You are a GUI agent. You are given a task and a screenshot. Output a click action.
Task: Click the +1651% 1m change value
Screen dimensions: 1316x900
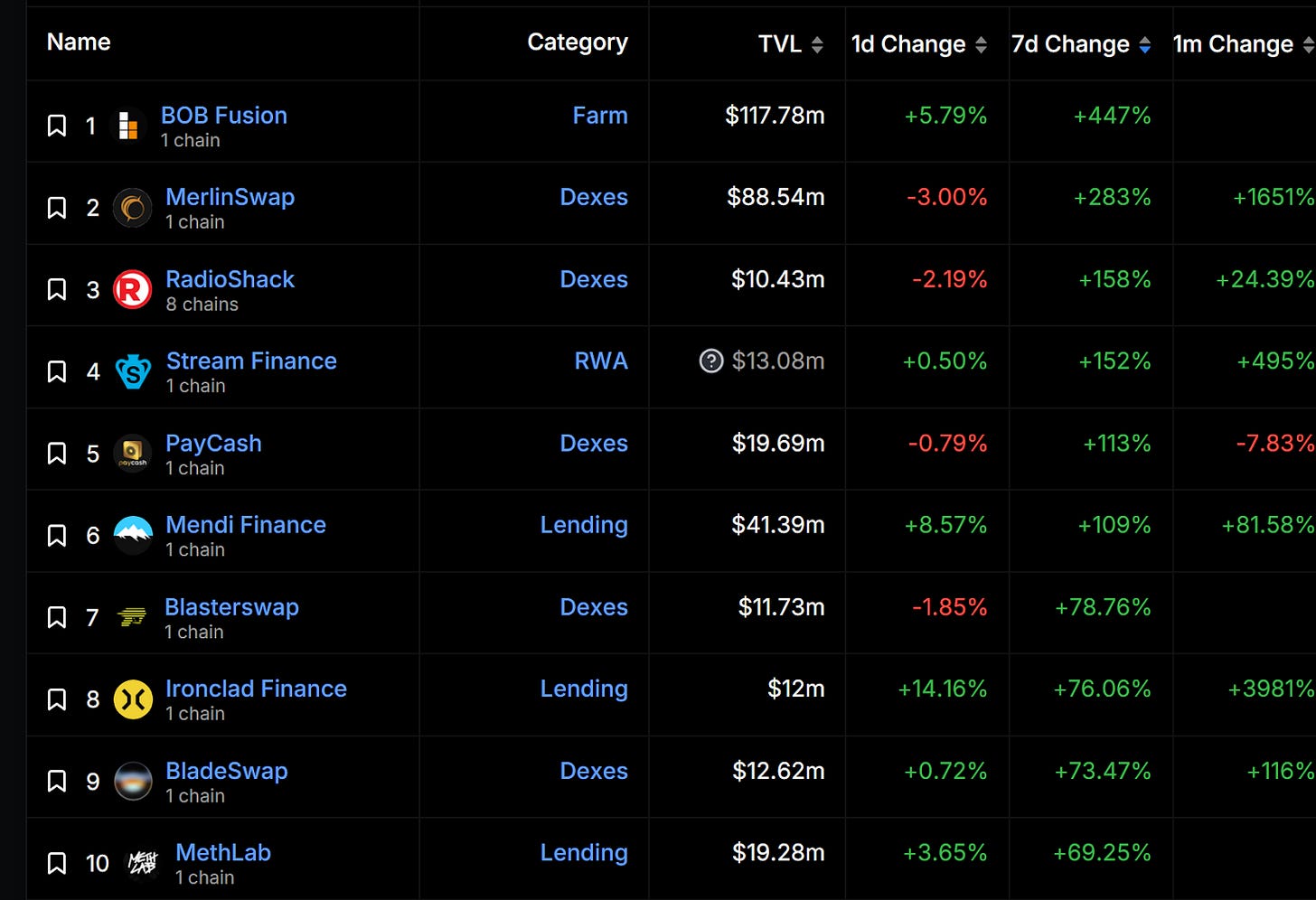click(x=1274, y=197)
